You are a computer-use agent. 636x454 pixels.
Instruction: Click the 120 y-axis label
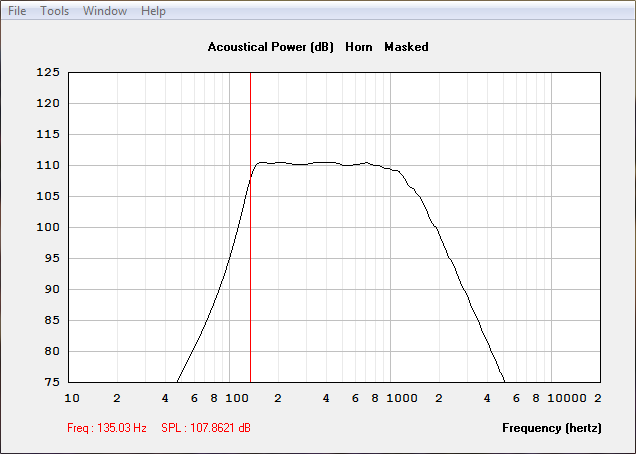48,103
